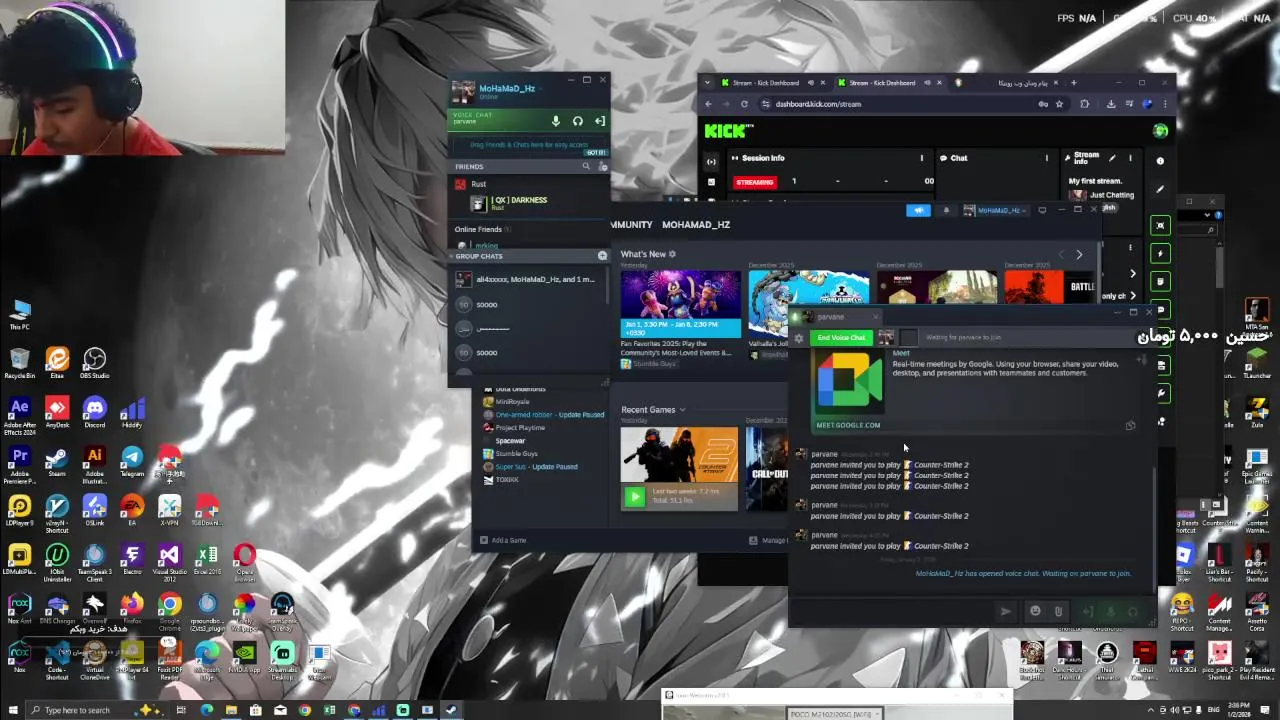Open Fan Favorites 2025 news thumbnail
The image size is (1280, 720).
[x=680, y=303]
